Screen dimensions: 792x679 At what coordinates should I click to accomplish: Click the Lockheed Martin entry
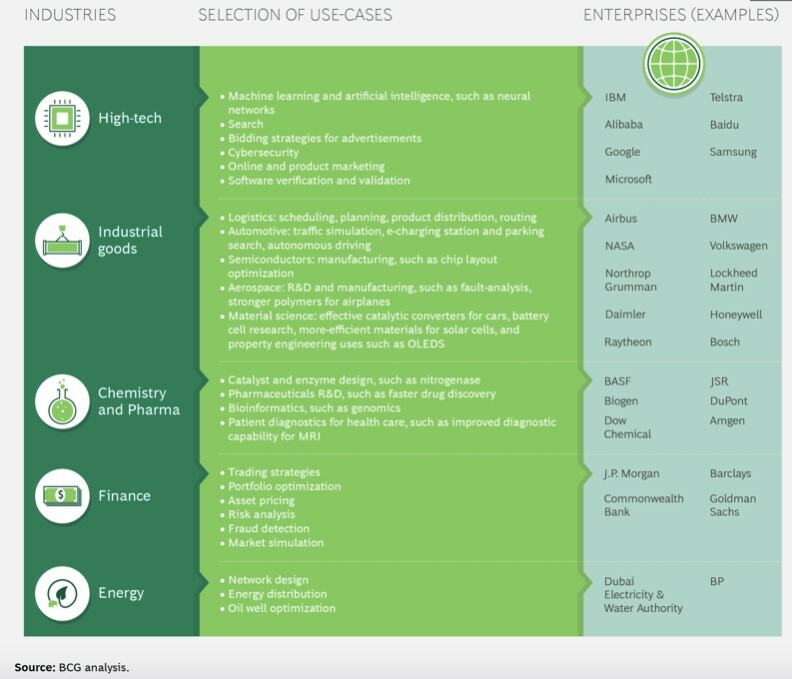pyautogui.click(x=733, y=280)
